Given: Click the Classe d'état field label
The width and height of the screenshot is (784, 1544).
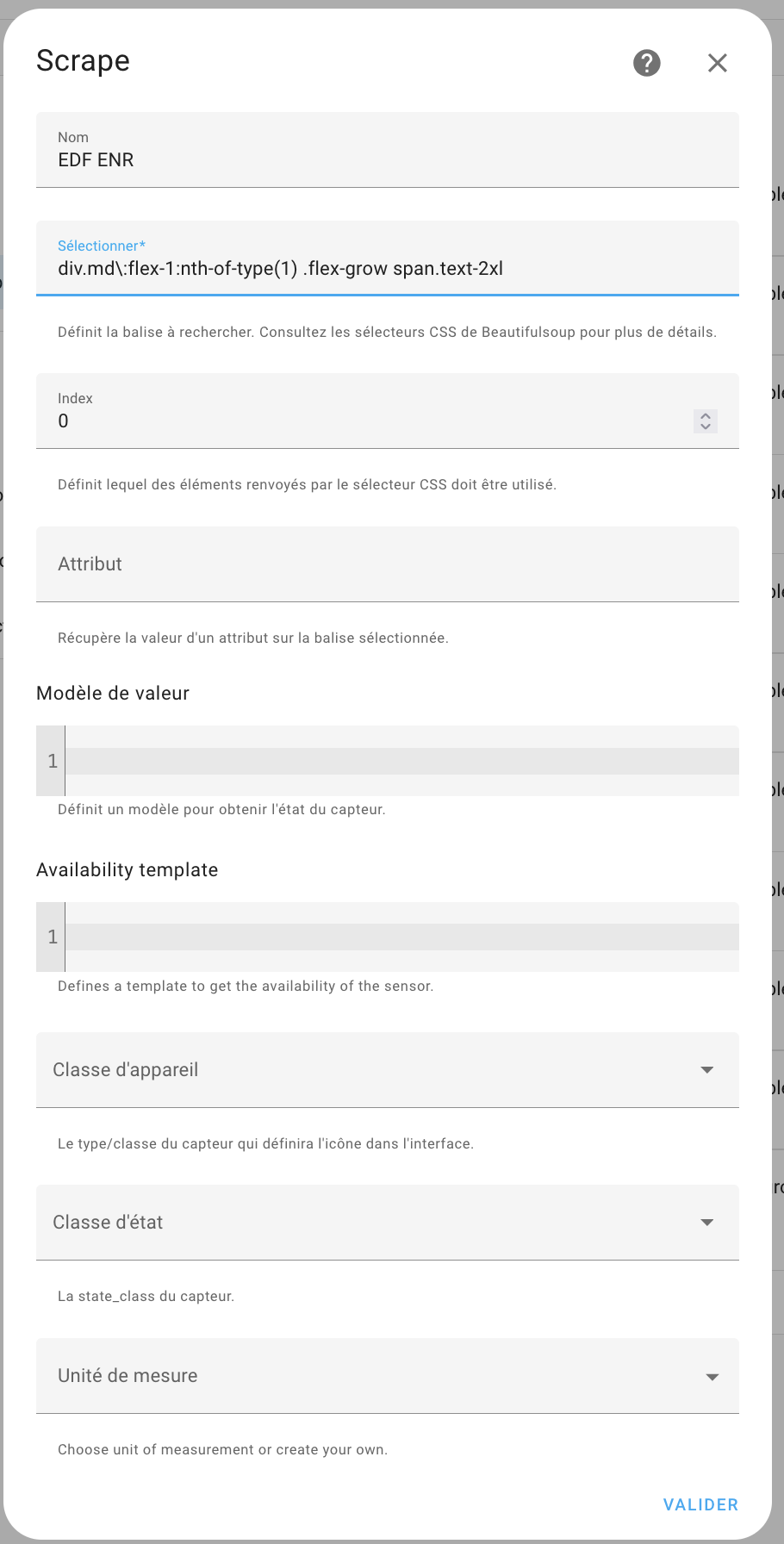Looking at the screenshot, I should 108,1223.
